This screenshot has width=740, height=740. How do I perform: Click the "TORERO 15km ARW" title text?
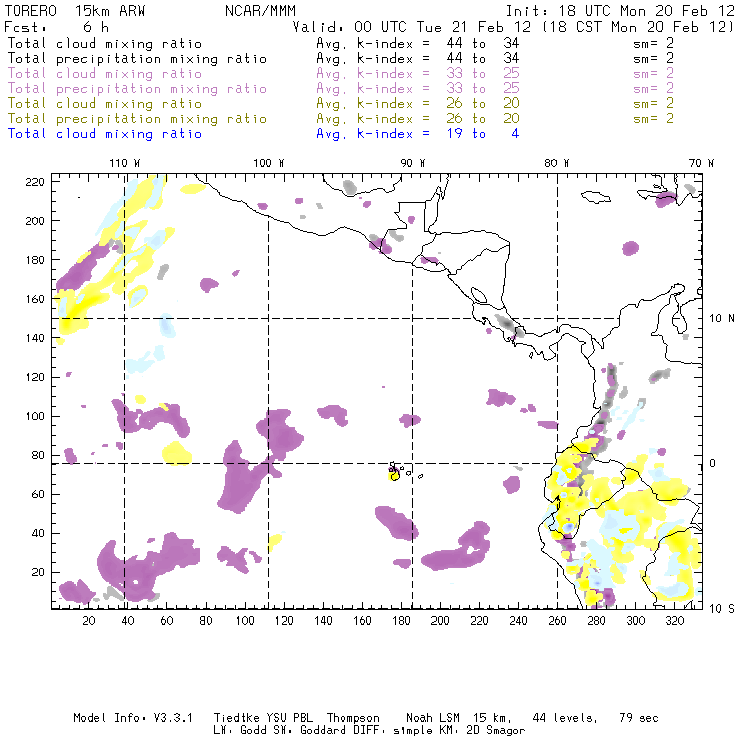(x=63, y=9)
